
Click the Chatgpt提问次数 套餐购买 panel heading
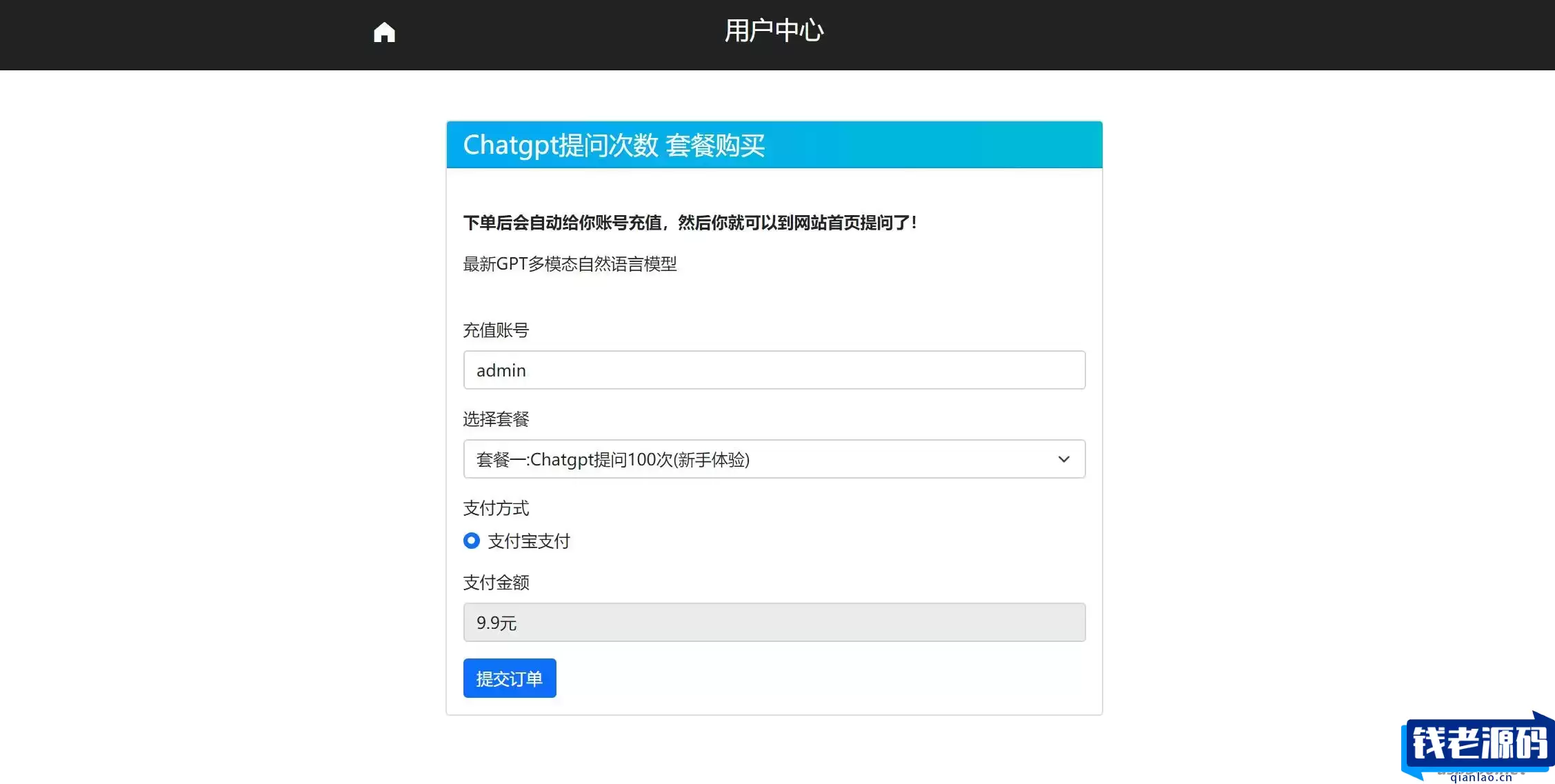(614, 145)
